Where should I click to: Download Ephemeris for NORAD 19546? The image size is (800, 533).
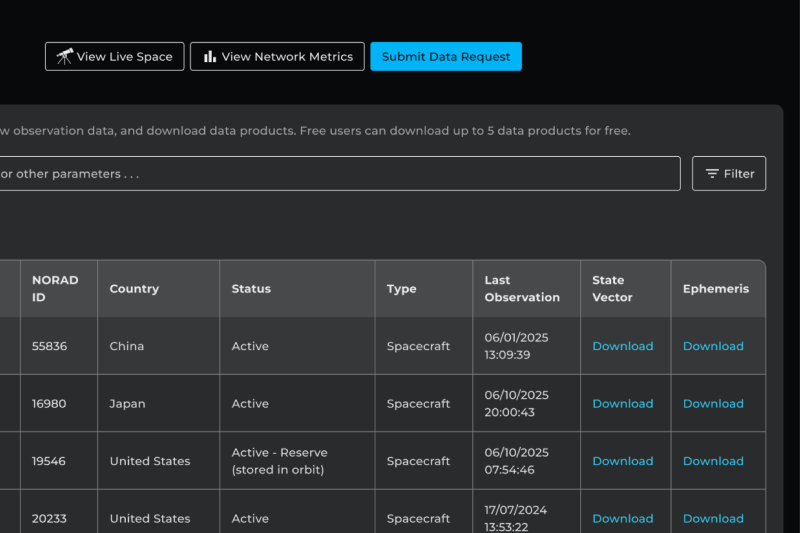[x=713, y=461]
